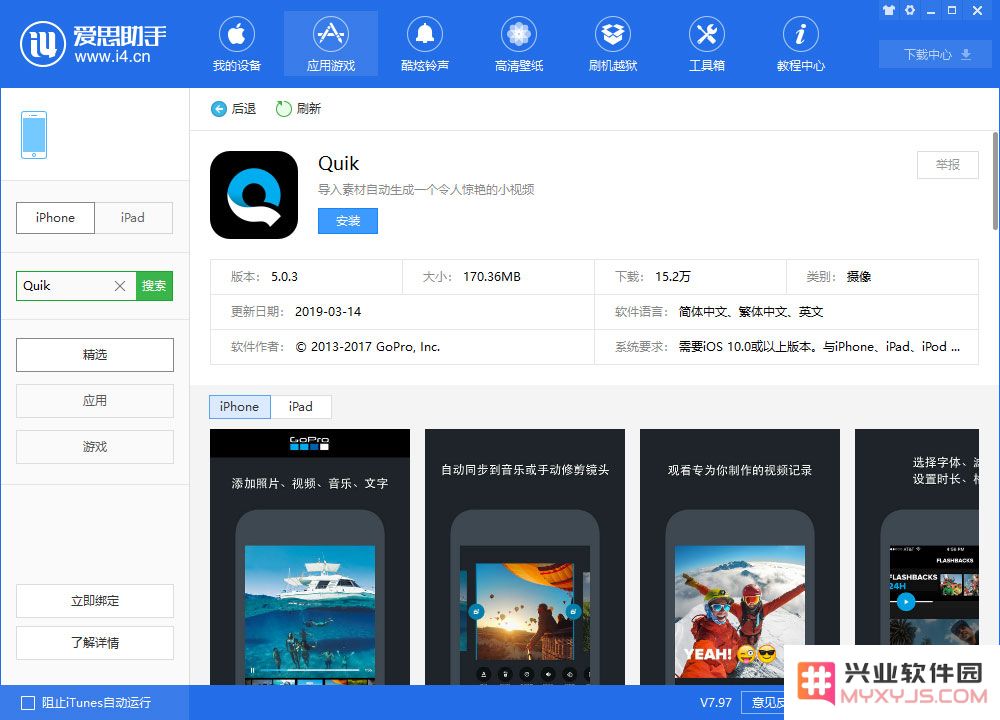The width and height of the screenshot is (1000, 720).
Task: Click author text 2013-2017 GoPro, Inc.
Action: (x=368, y=347)
